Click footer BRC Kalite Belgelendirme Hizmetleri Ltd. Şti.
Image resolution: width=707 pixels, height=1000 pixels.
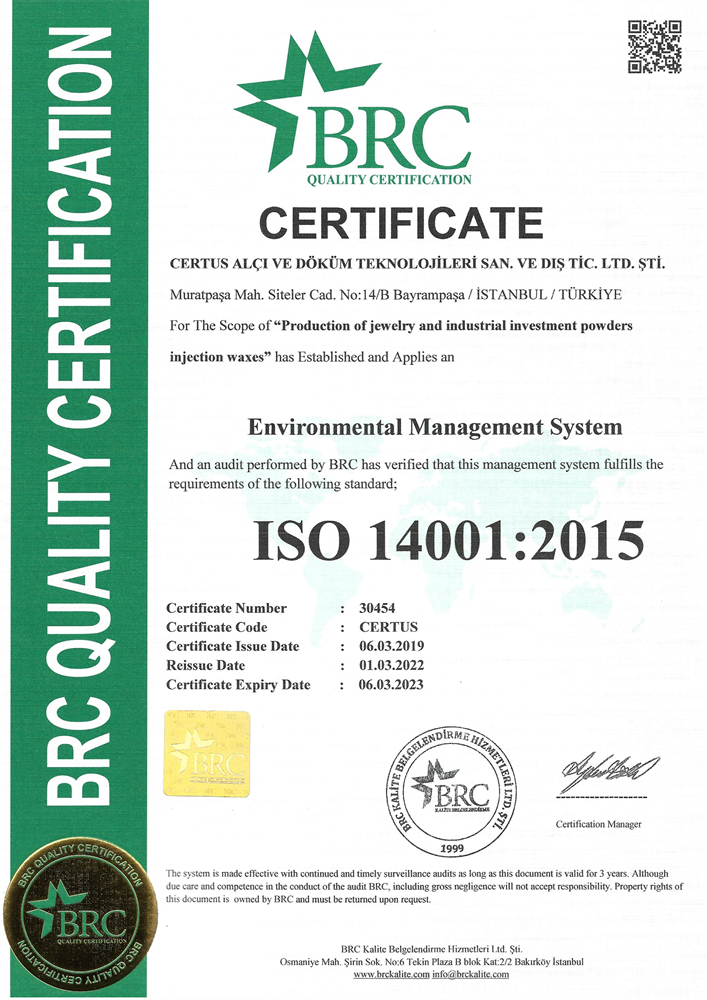click(432, 948)
